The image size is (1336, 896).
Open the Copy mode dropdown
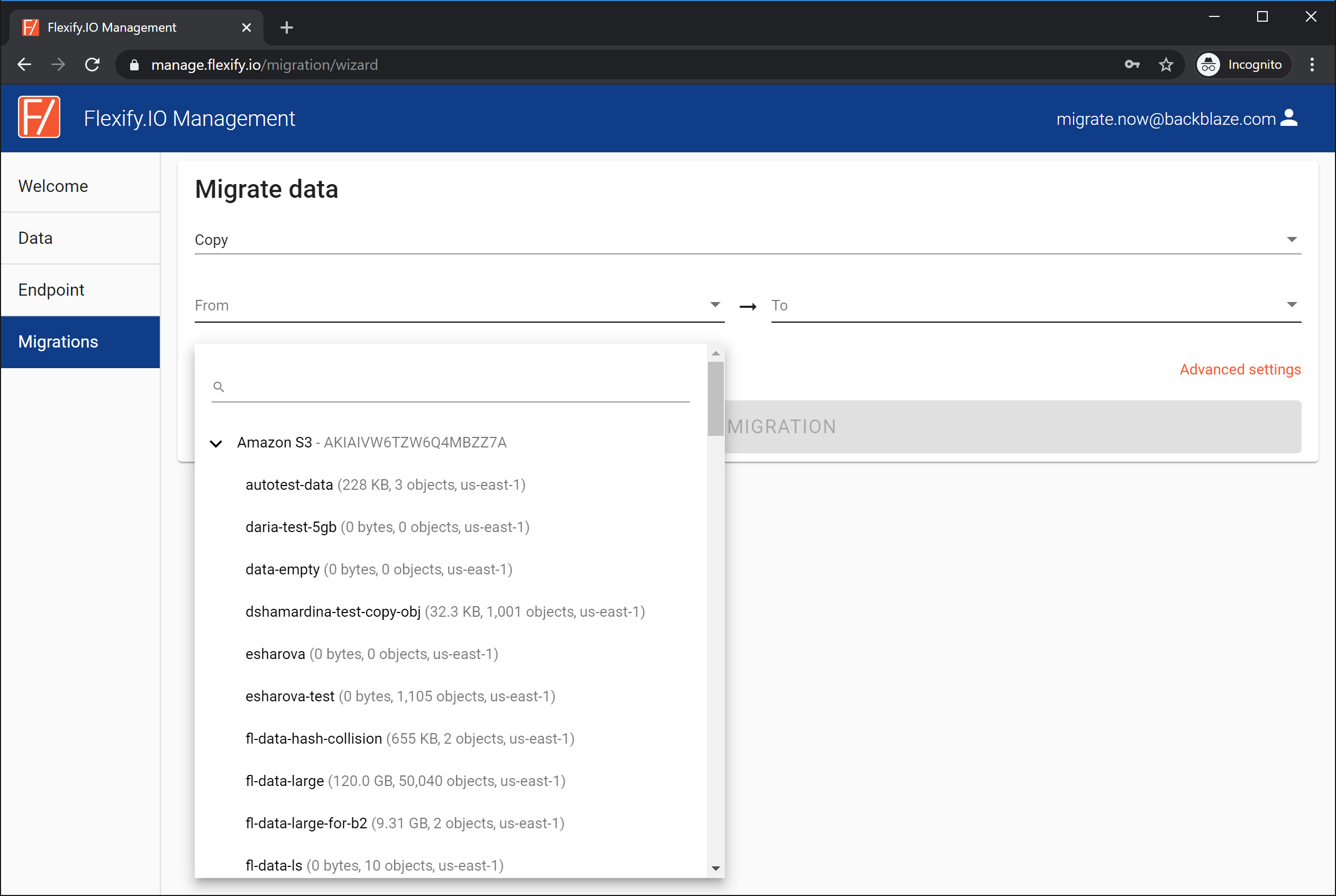click(748, 240)
